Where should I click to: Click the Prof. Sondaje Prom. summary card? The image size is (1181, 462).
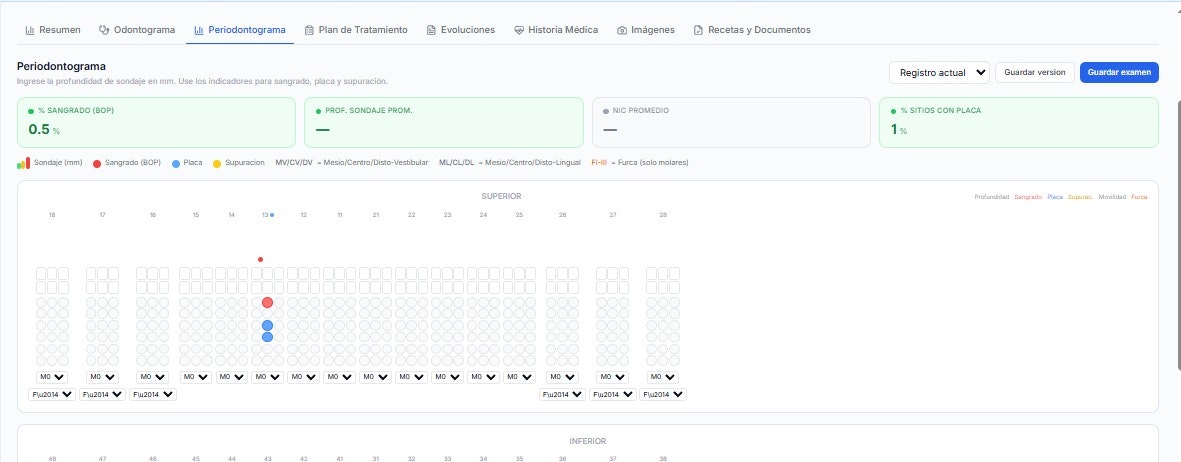pos(444,122)
